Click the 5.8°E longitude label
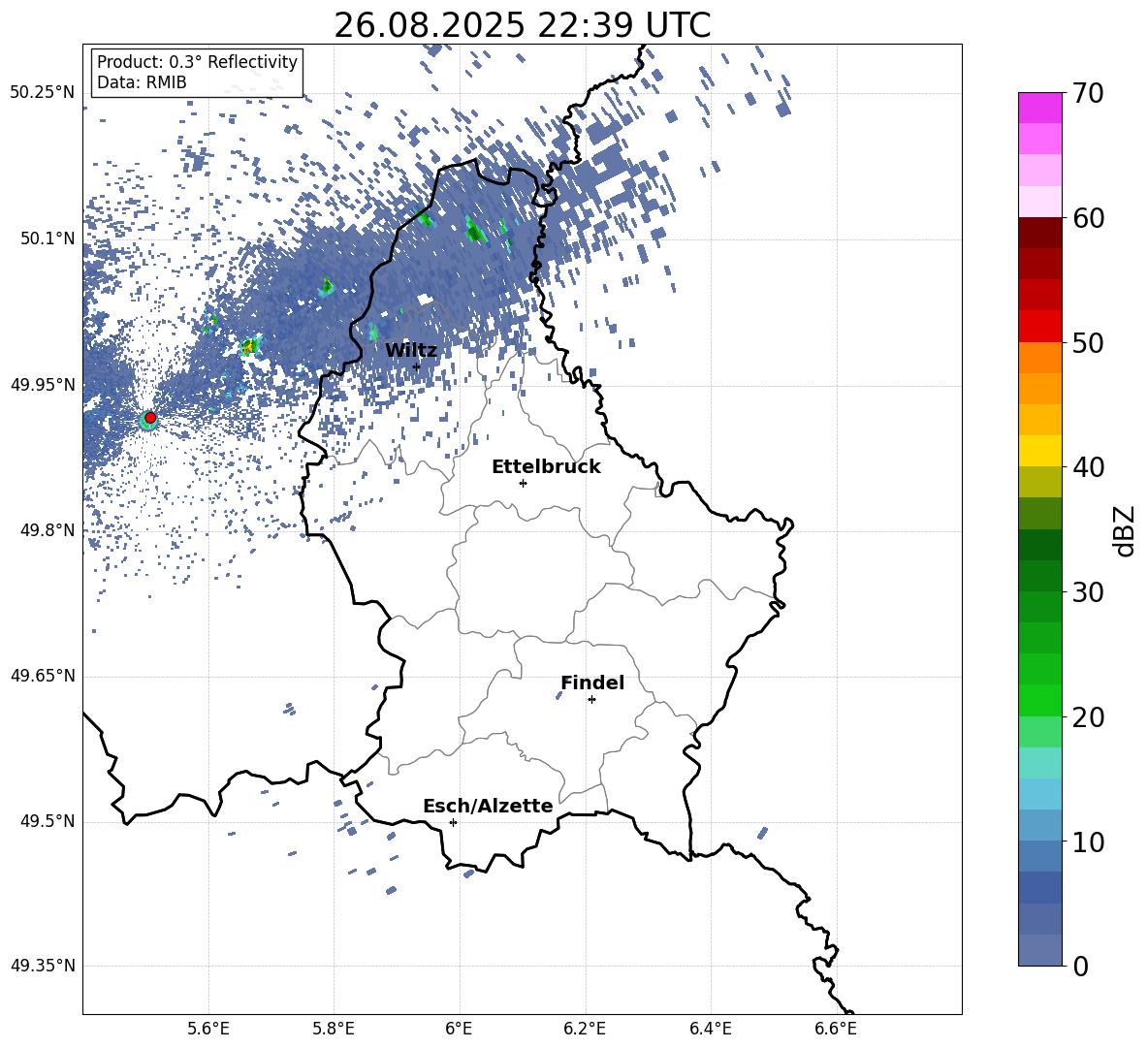1148x1048 pixels. coord(334,1029)
